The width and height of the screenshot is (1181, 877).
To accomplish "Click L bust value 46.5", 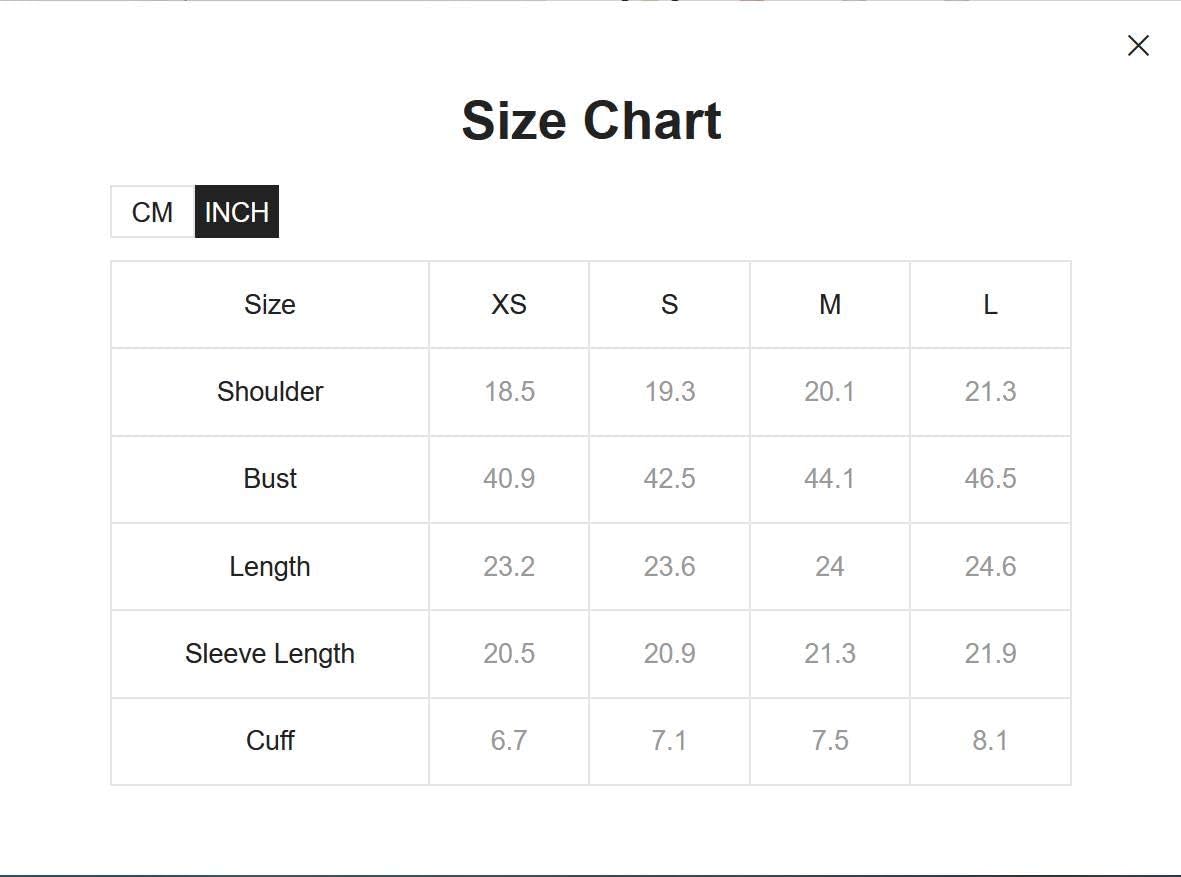I will [990, 479].
